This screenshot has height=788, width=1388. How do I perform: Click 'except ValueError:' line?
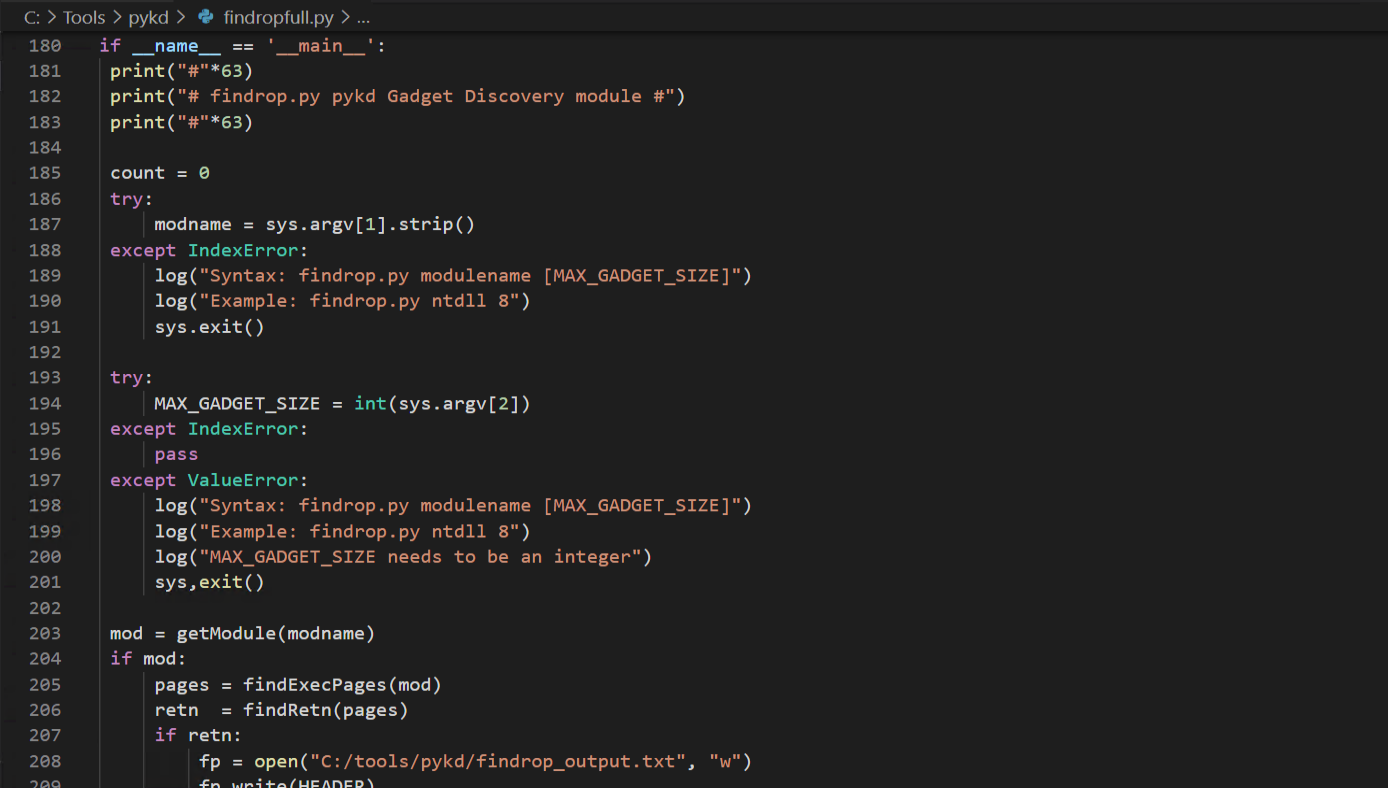[x=209, y=480]
